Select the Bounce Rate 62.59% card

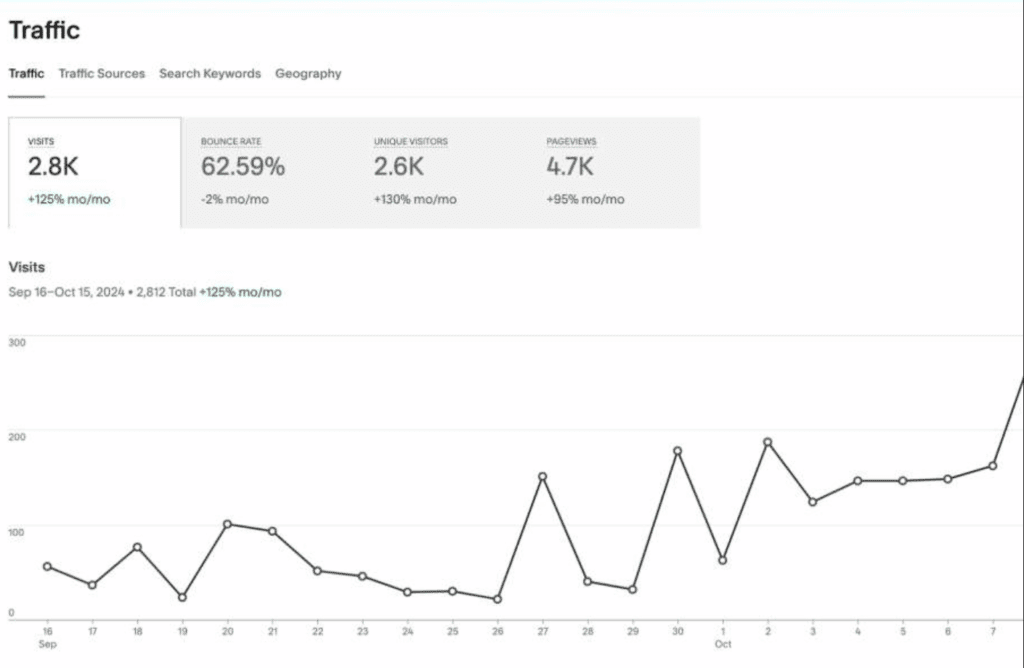(267, 171)
